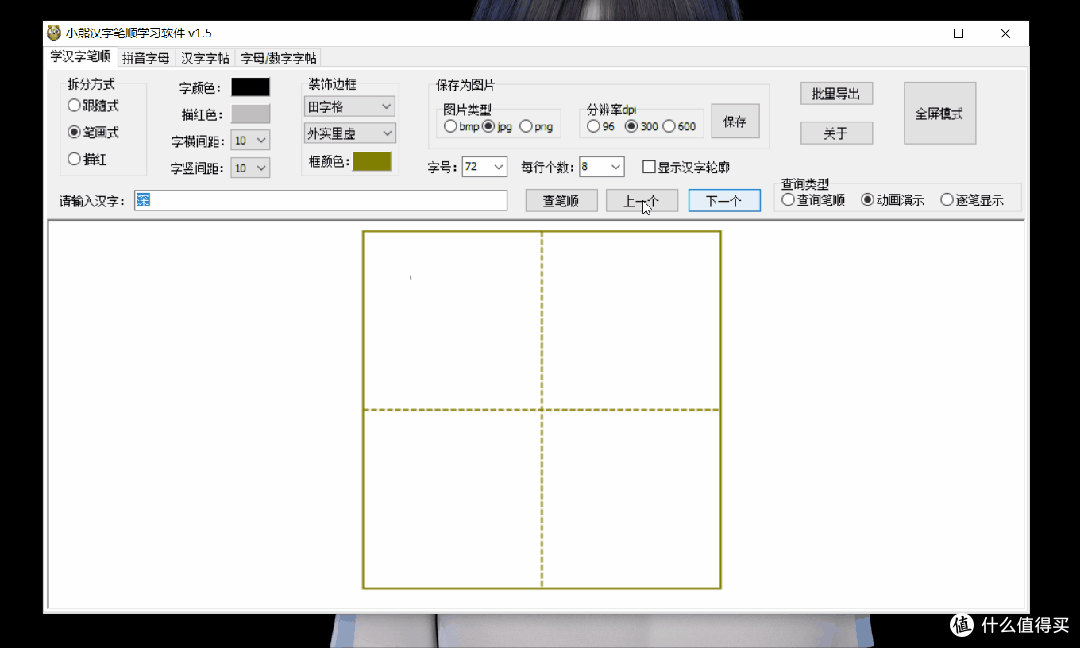This screenshot has width=1080, height=648.
Task: Click the 保存 save button
Action: tap(735, 121)
